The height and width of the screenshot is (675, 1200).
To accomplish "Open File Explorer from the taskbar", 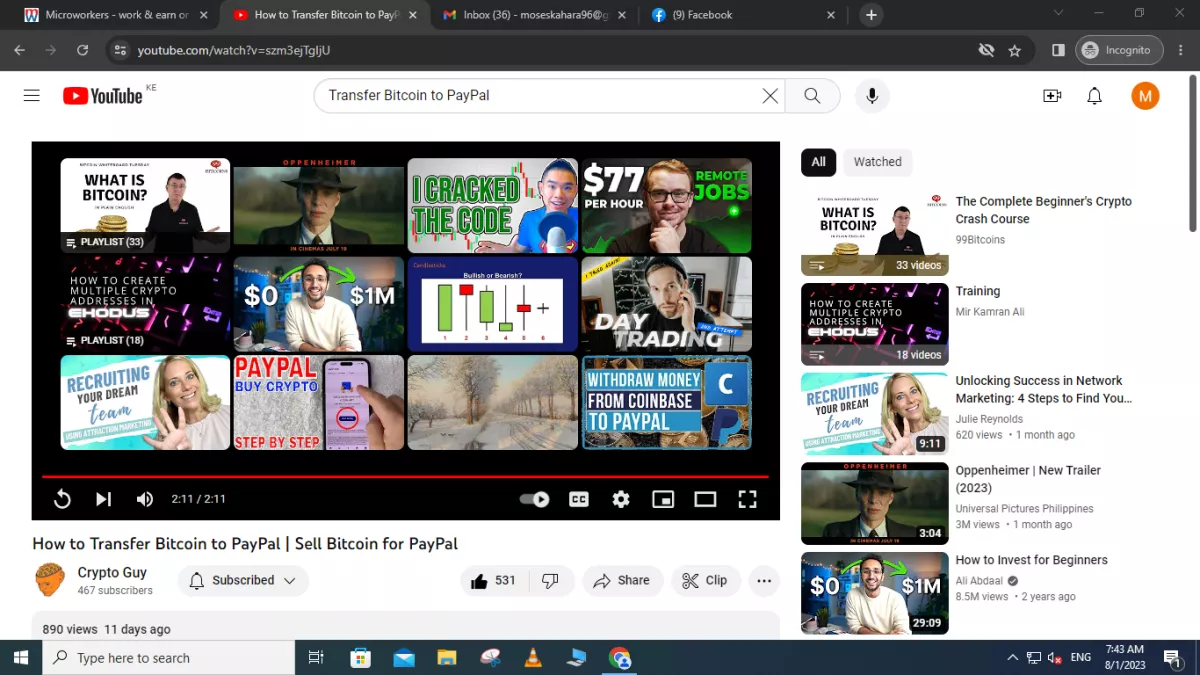I will pyautogui.click(x=447, y=658).
